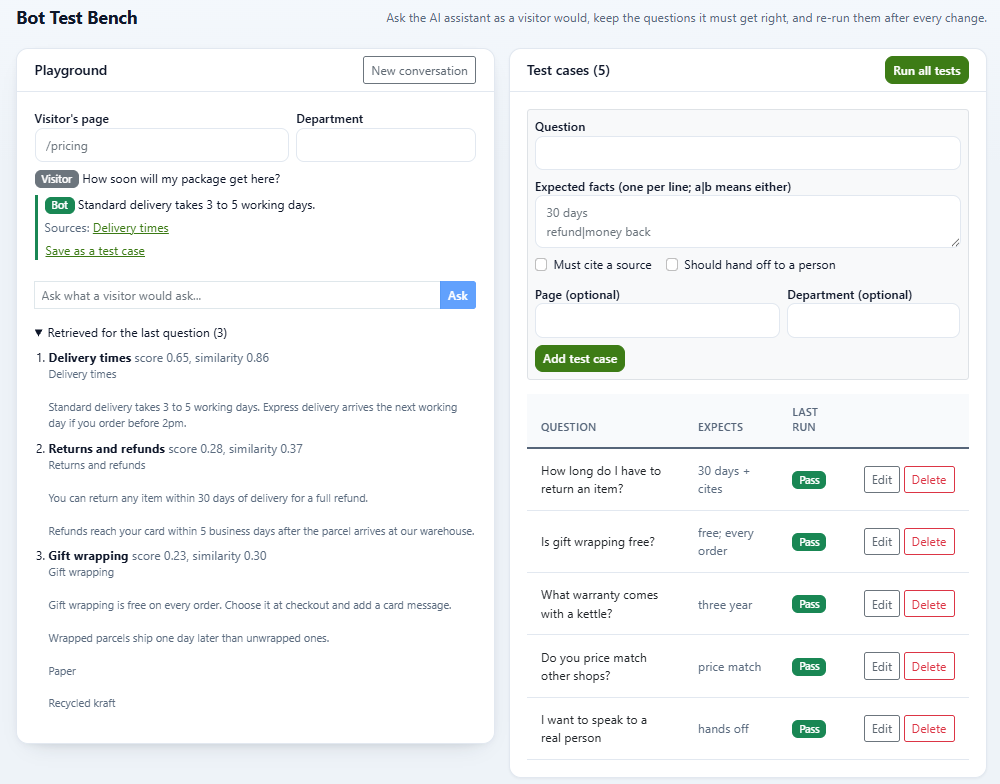Edit the 'return an item' test case
The image size is (1000, 784).
[881, 480]
